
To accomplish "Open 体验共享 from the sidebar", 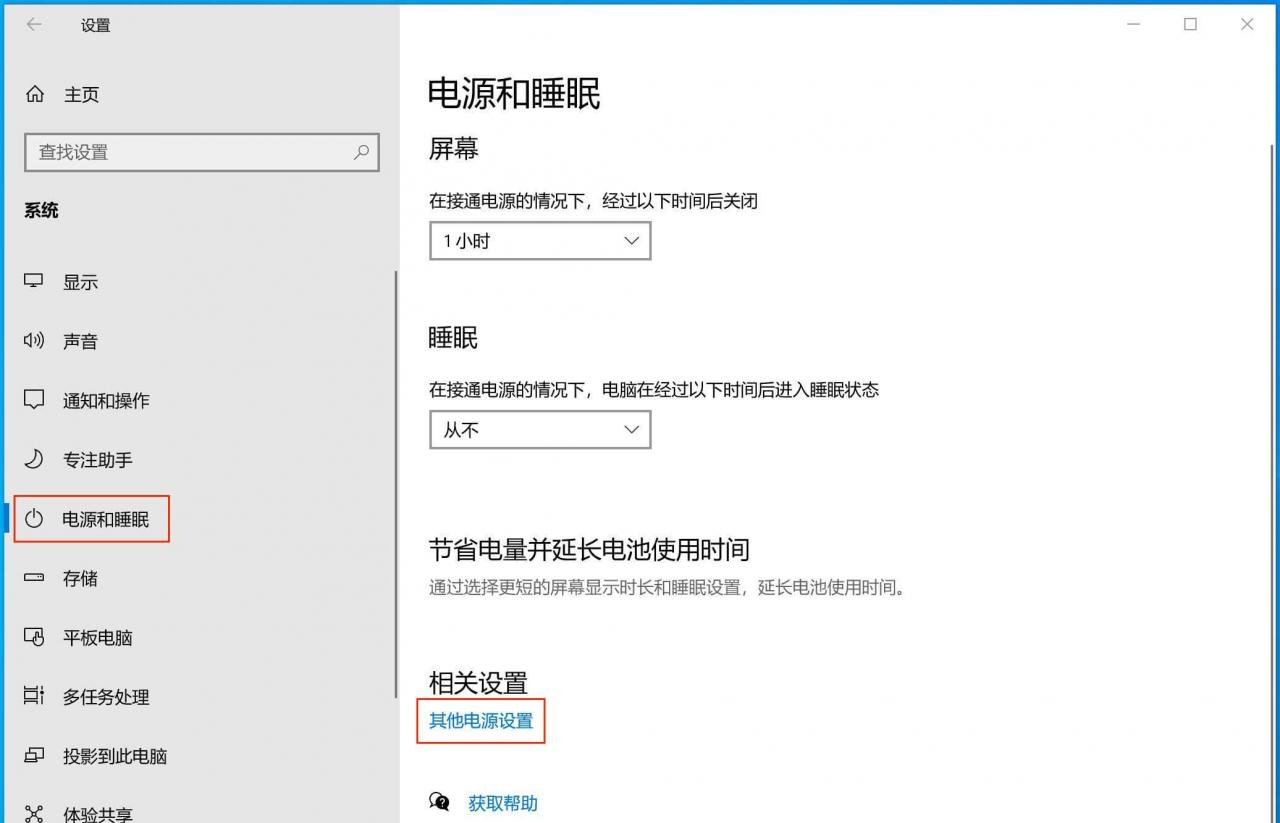I will (x=97, y=813).
